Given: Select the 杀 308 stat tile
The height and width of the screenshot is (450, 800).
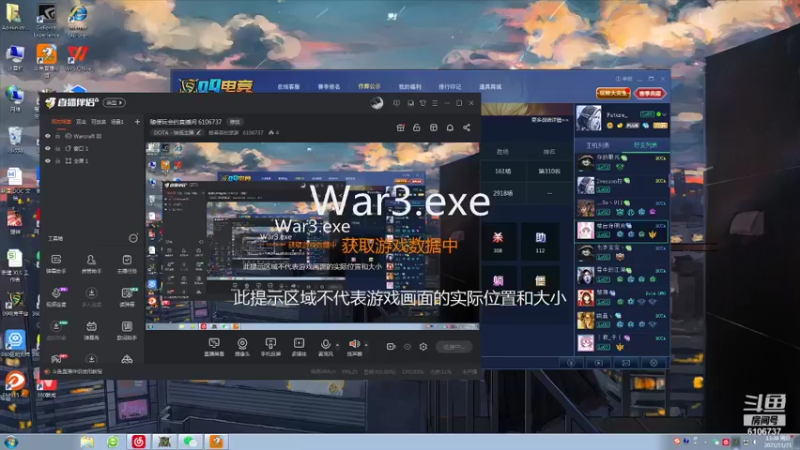Looking at the screenshot, I should (x=498, y=242).
